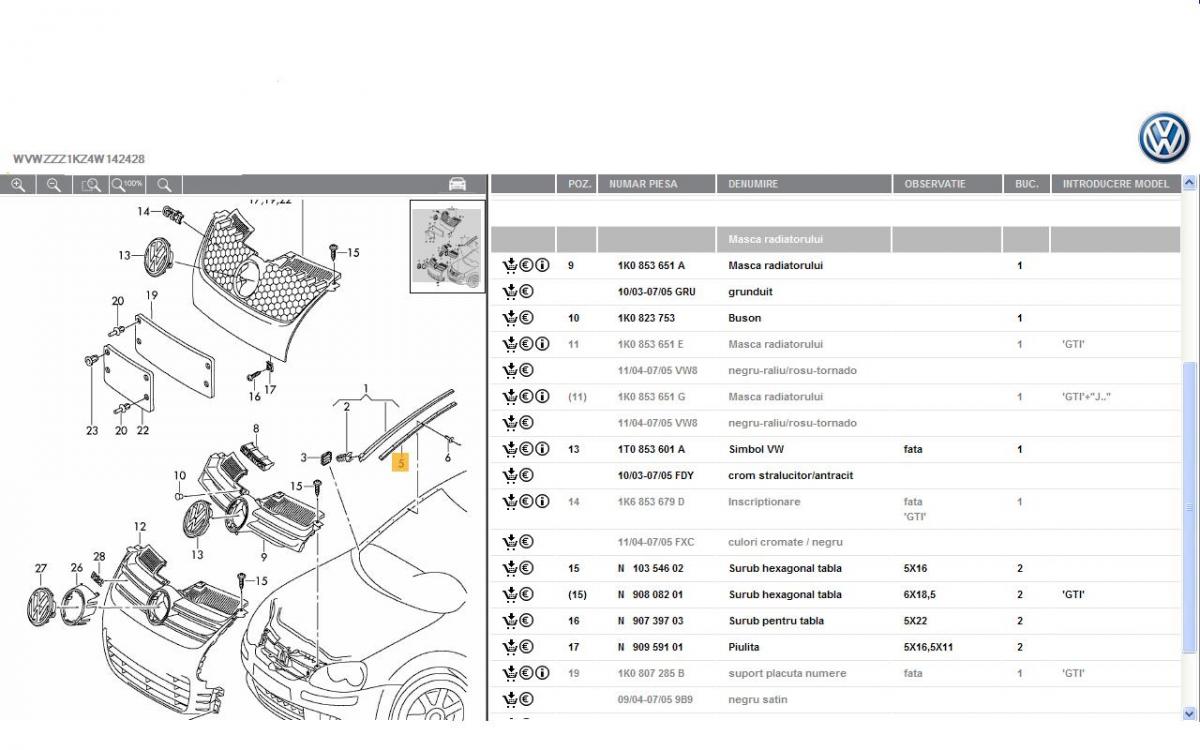This screenshot has width=1200, height=750.
Task: Click the car overview icon in diagram toolbar
Action: (457, 184)
